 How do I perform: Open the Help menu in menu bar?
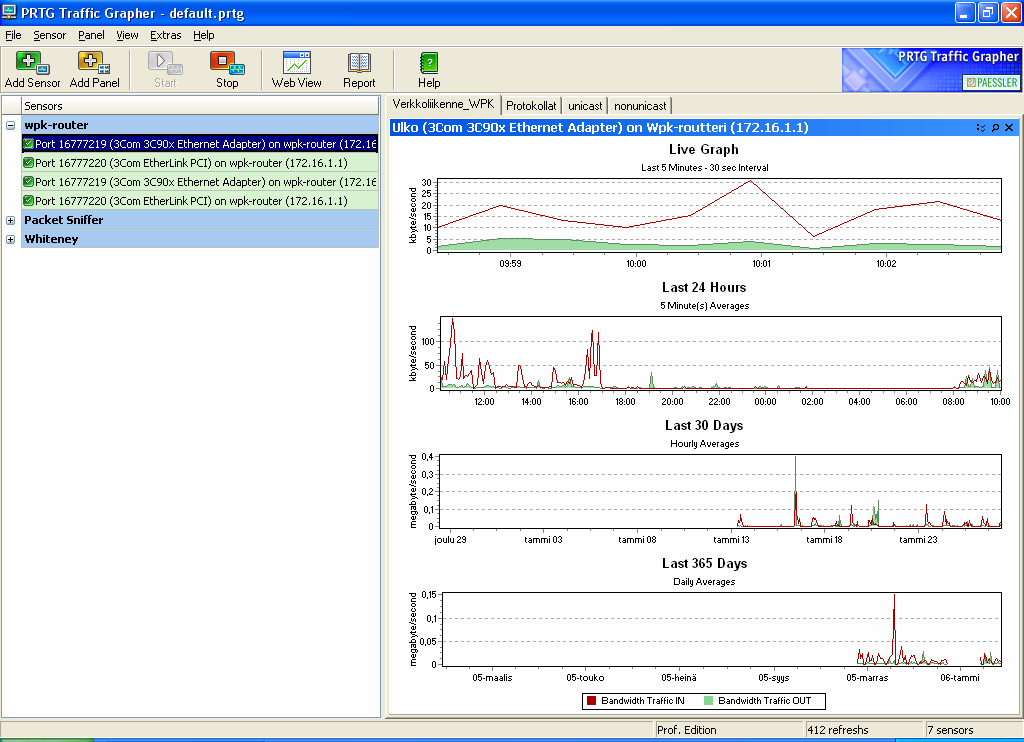point(204,35)
